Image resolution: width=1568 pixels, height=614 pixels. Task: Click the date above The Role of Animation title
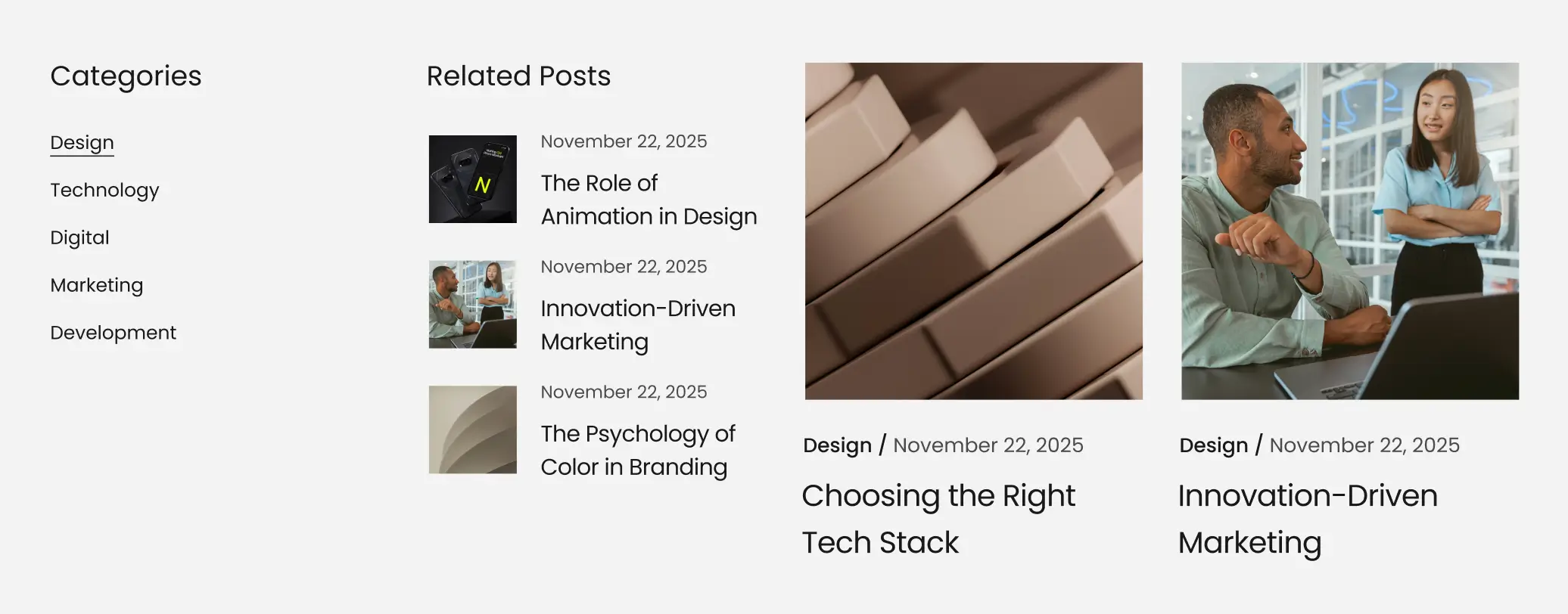pyautogui.click(x=624, y=141)
